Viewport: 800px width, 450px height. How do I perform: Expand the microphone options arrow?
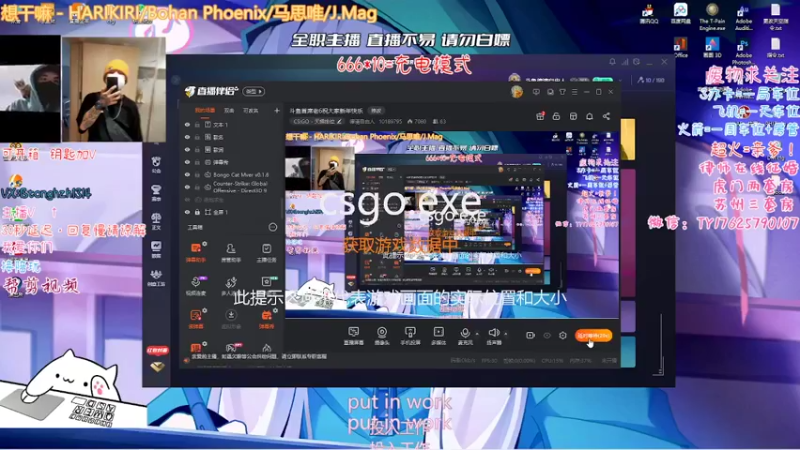[x=477, y=334]
